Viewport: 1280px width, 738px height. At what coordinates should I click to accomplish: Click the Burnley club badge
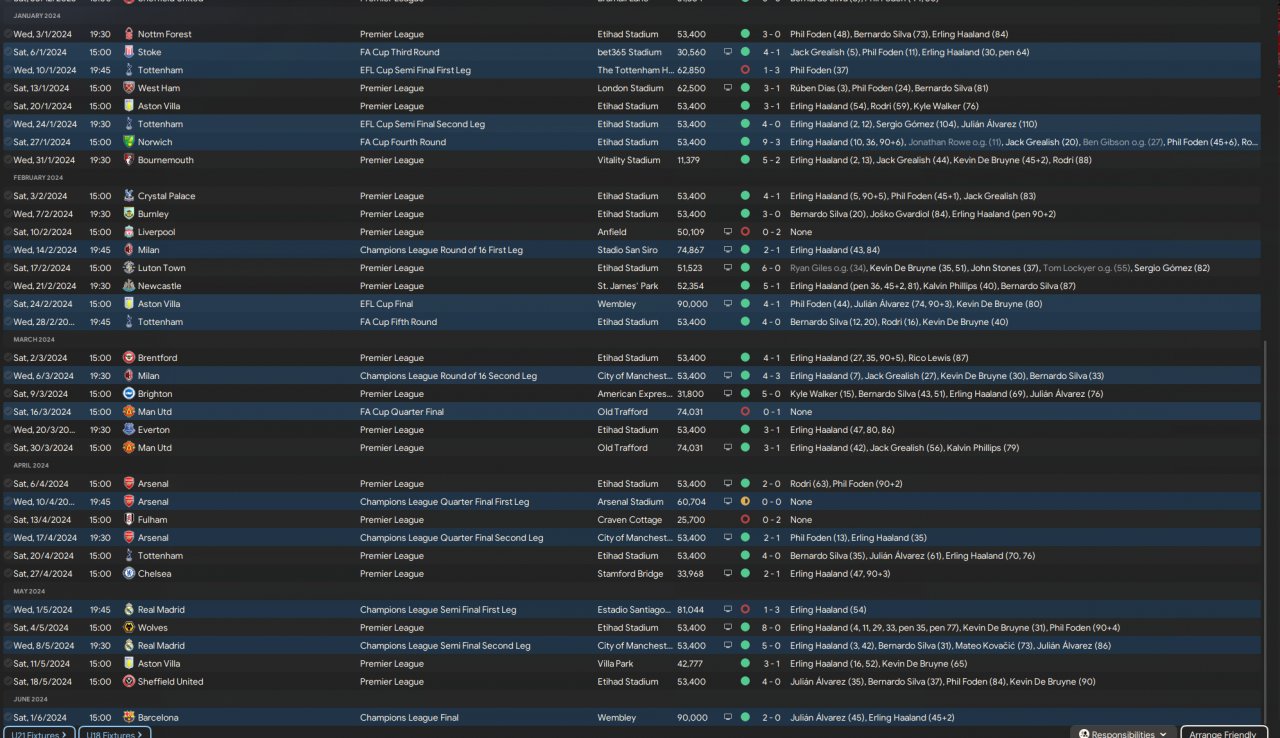pos(129,214)
